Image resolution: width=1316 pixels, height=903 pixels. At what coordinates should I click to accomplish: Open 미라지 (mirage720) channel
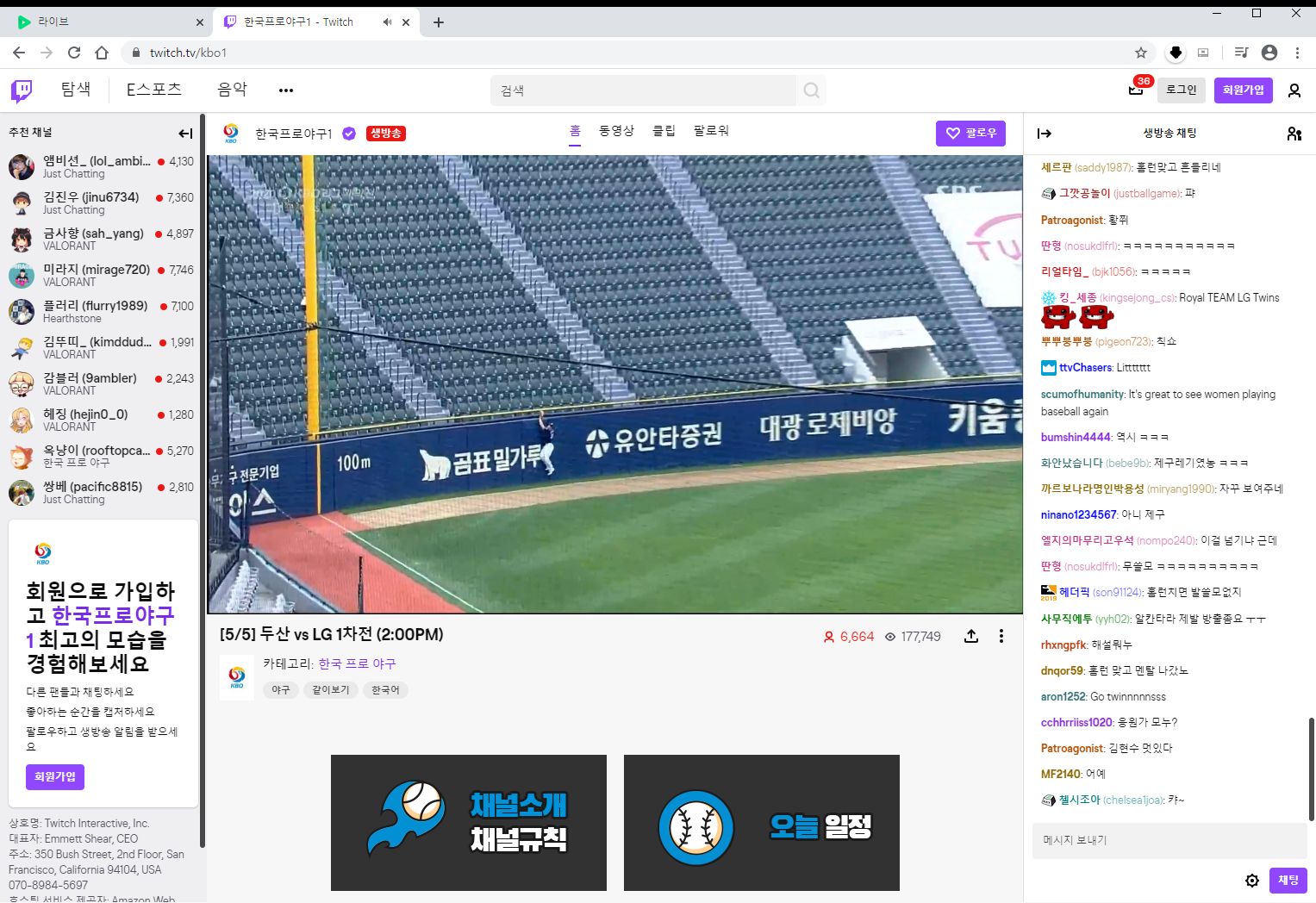(102, 275)
